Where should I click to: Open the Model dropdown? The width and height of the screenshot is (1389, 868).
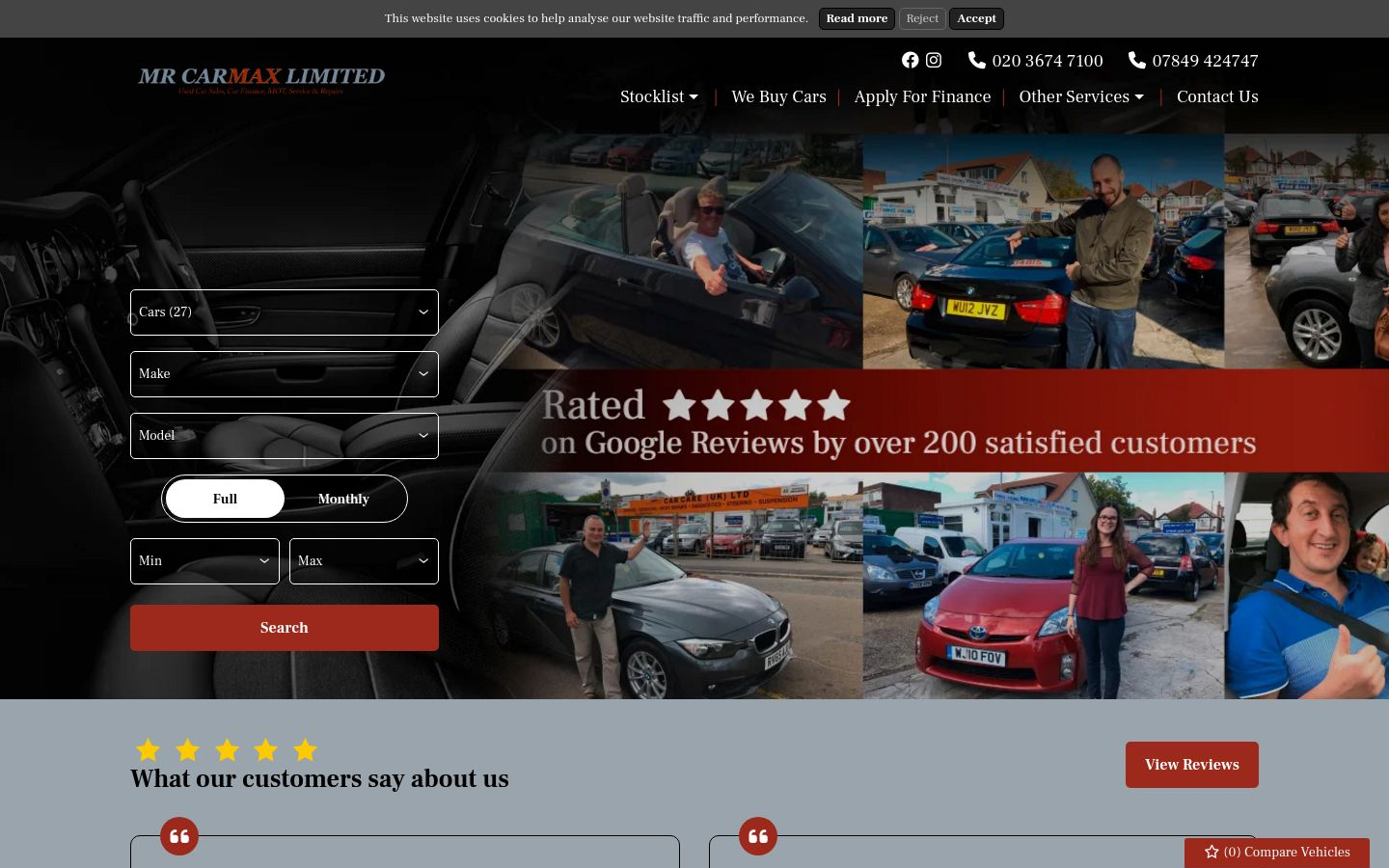tap(285, 436)
